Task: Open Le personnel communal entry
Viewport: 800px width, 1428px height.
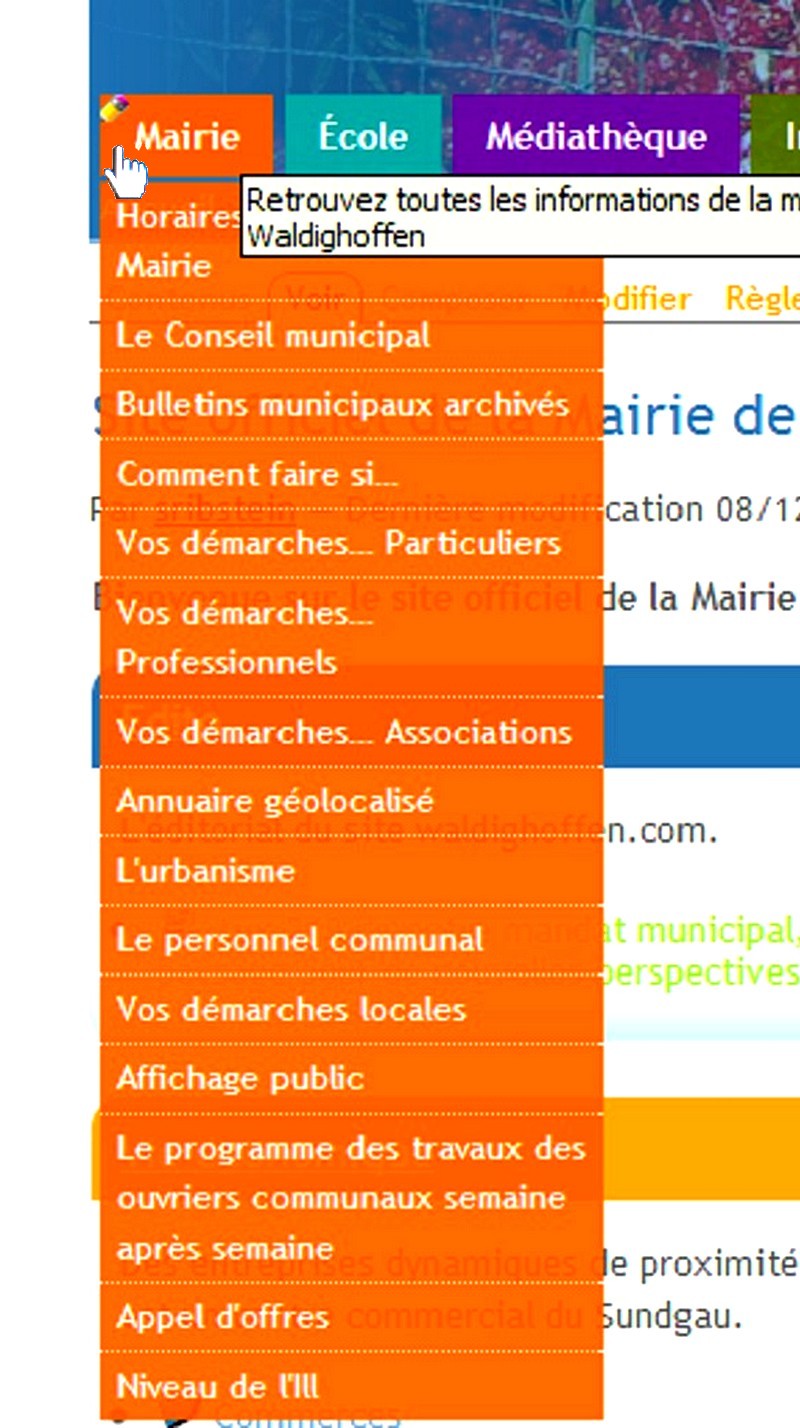Action: (300, 940)
